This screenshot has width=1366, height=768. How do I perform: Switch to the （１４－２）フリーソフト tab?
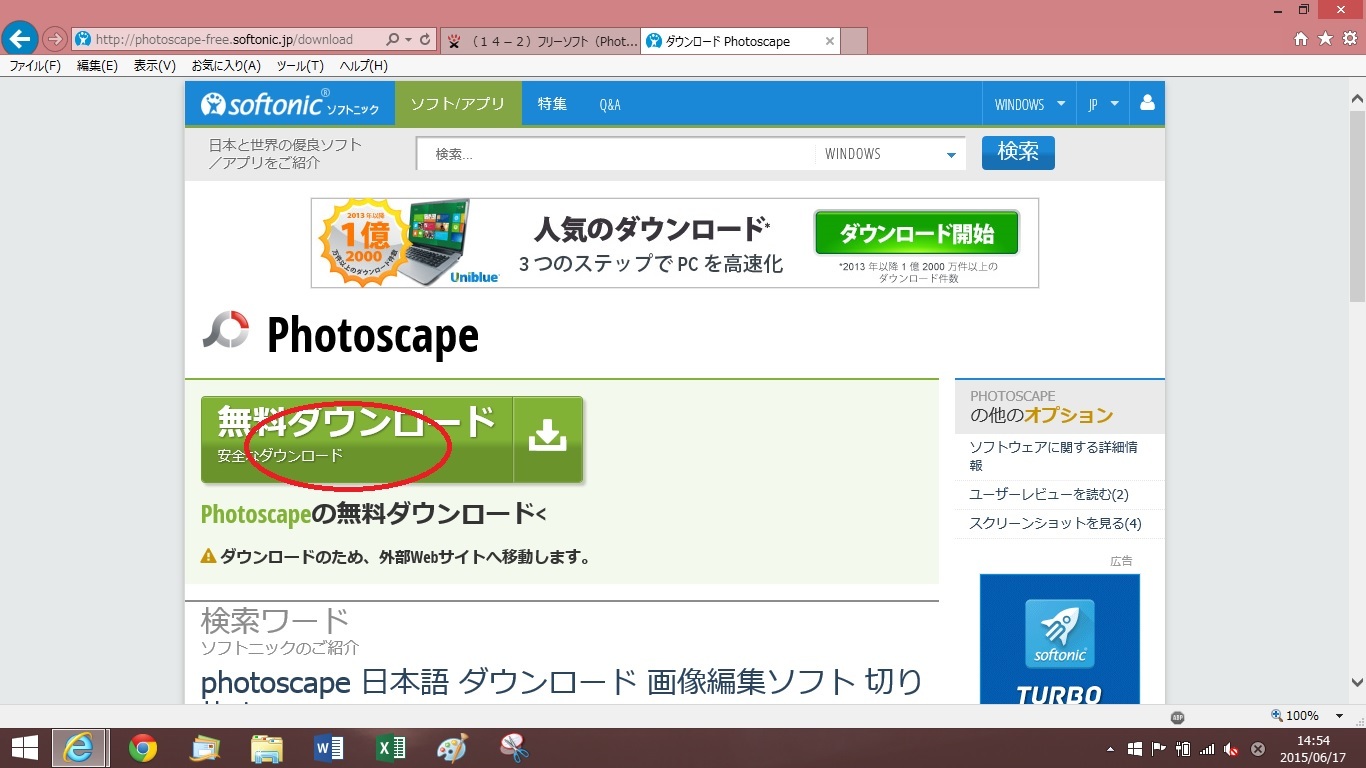(540, 41)
